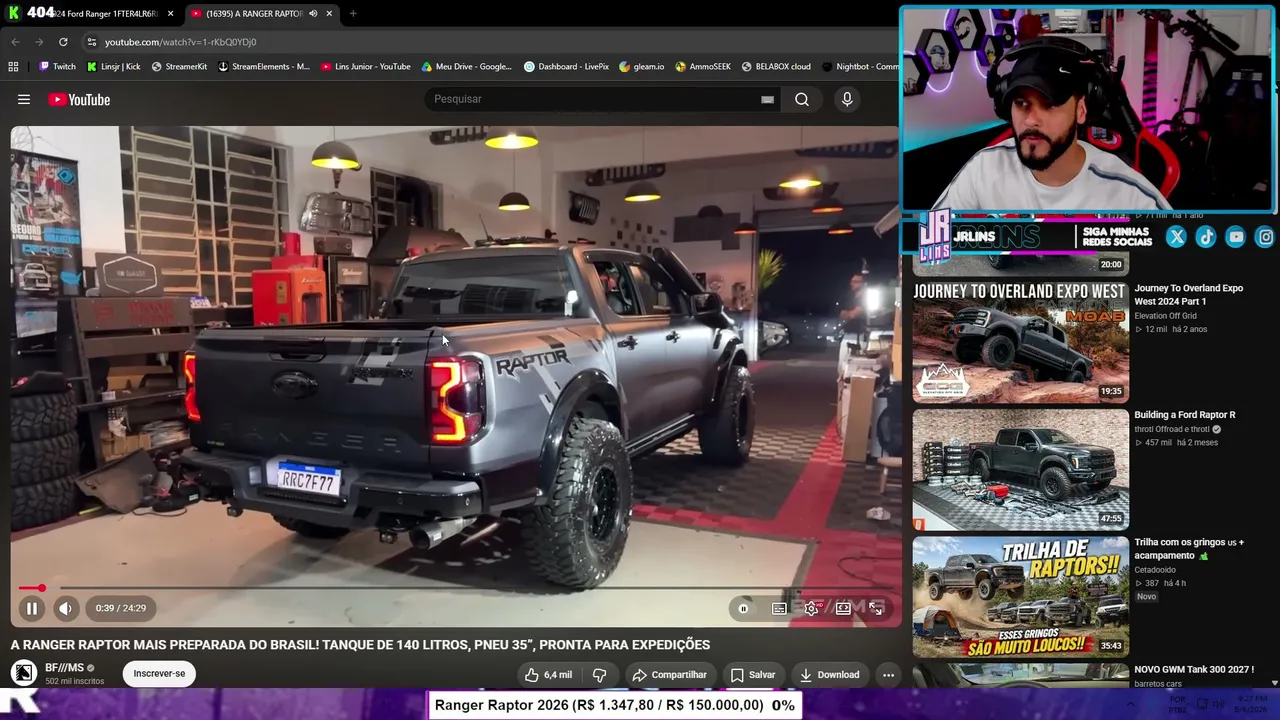Image resolution: width=1280 pixels, height=720 pixels.
Task: Open the StreamElements bookmark
Action: point(264,67)
